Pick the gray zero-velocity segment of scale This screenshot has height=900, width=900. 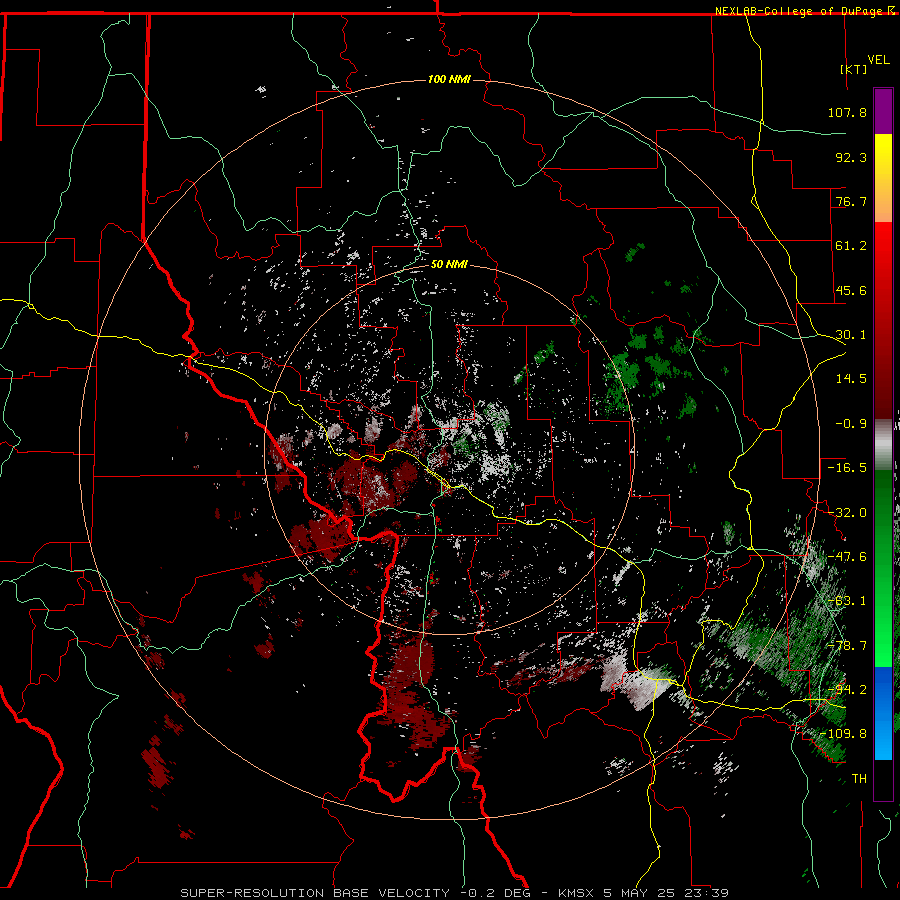[883, 445]
